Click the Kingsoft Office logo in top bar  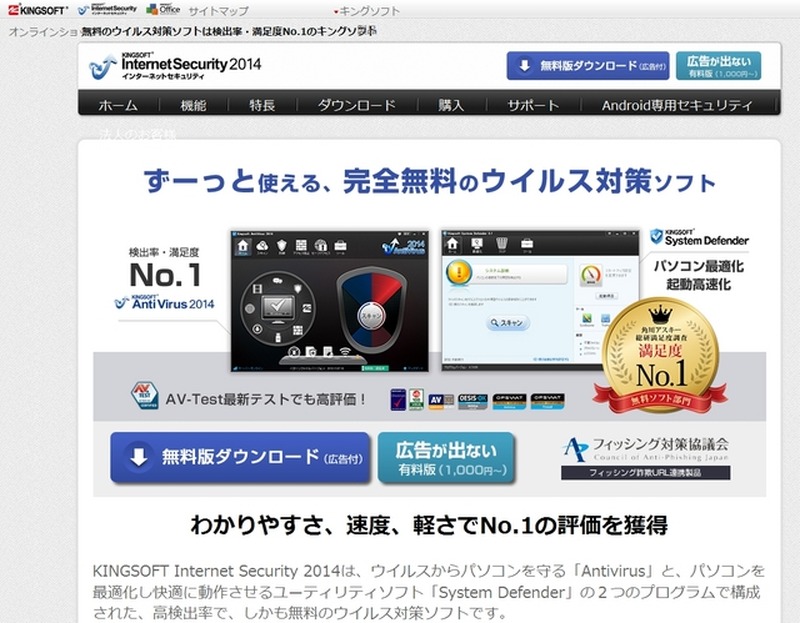click(x=164, y=9)
